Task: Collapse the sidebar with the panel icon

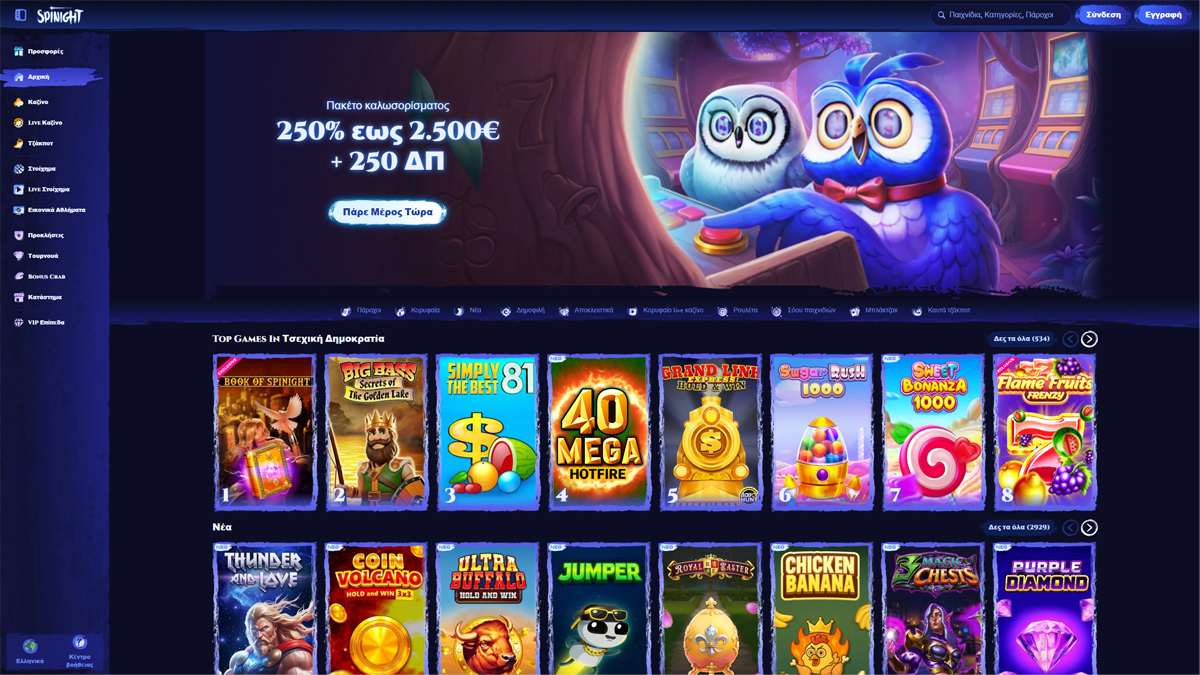Action: tap(20, 15)
